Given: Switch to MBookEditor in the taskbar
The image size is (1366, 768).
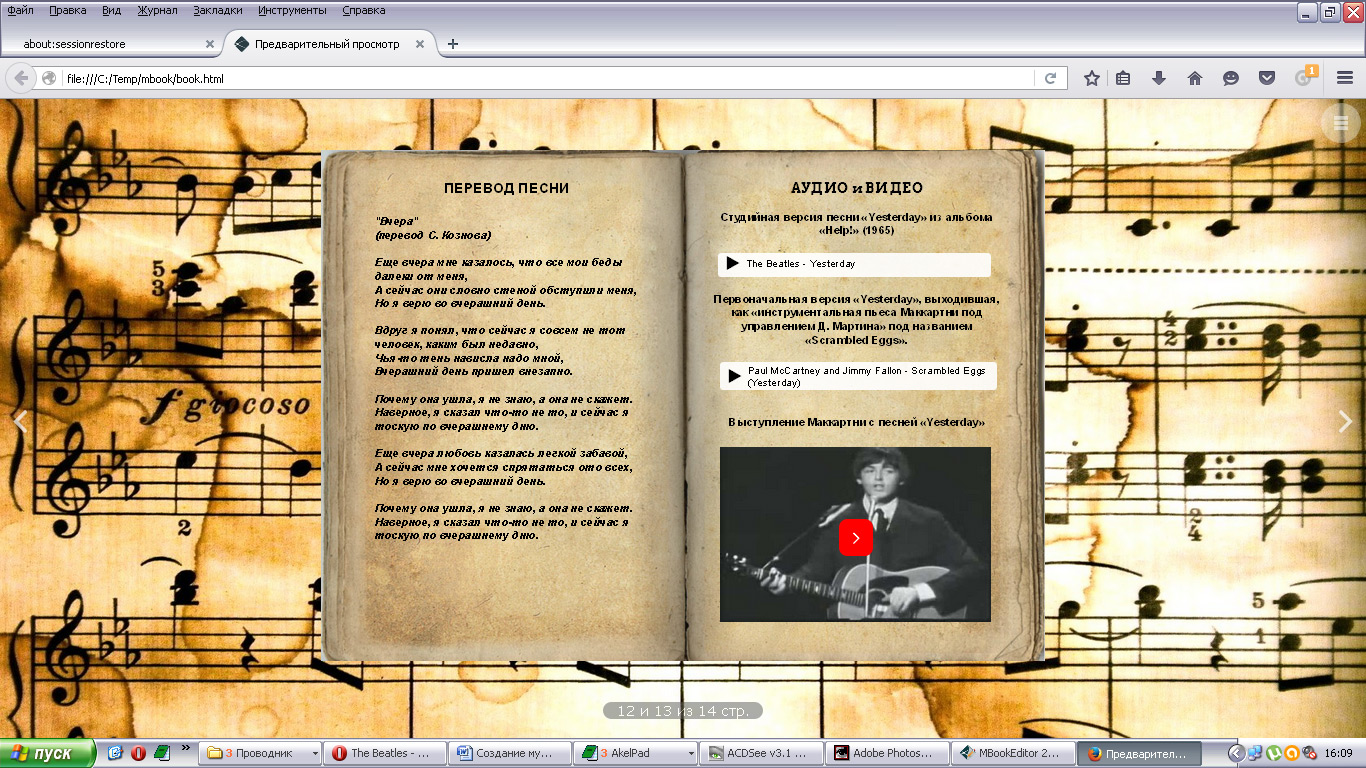Looking at the screenshot, I should coord(1011,753).
